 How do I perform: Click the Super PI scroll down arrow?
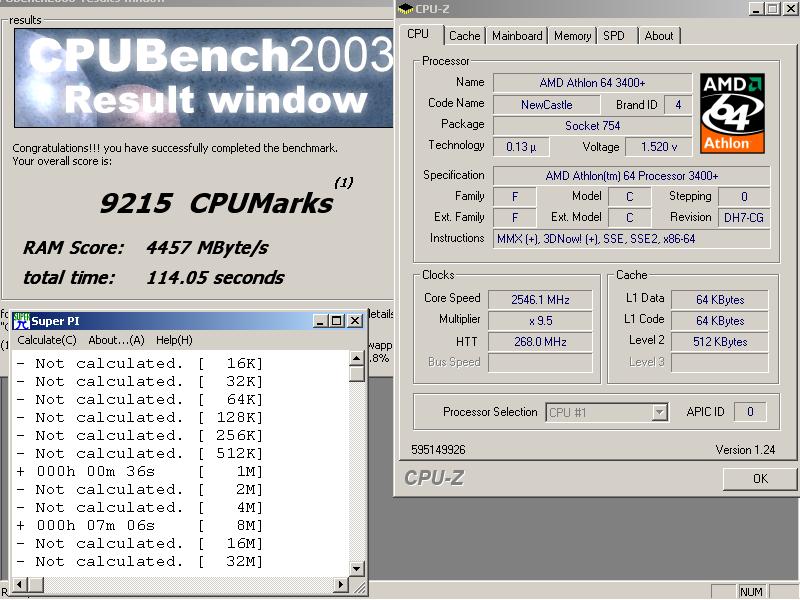(x=357, y=568)
